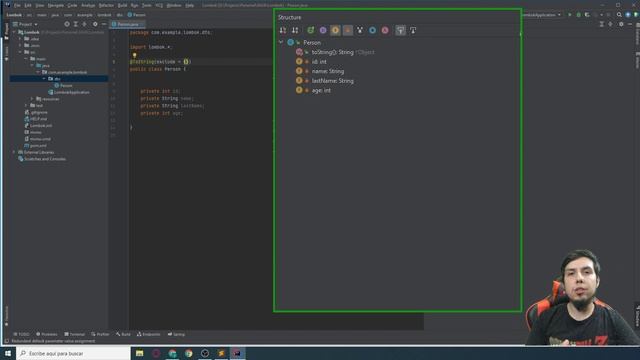
Task: Open the Edit menu
Action: click(28, 5)
